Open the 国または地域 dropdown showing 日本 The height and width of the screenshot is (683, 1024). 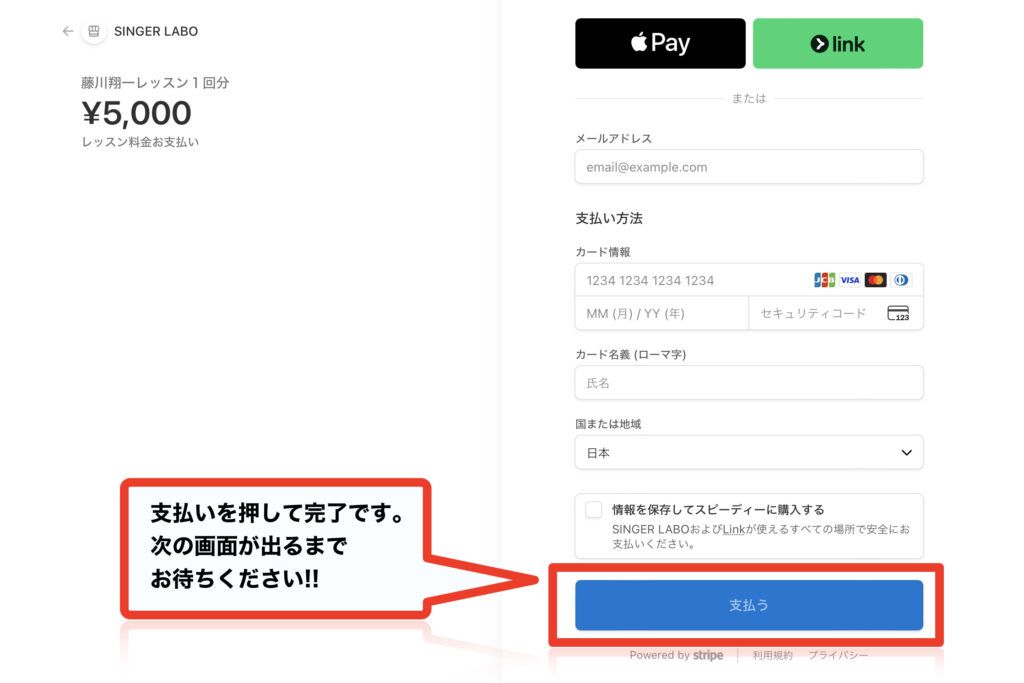pyautogui.click(x=749, y=453)
